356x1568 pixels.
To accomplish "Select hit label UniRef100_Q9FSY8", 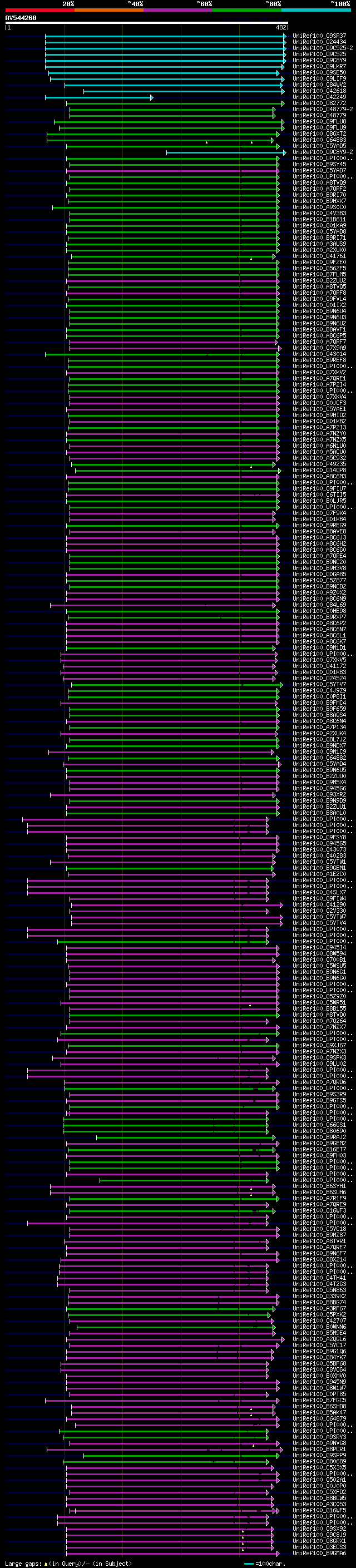I will tap(319, 837).
